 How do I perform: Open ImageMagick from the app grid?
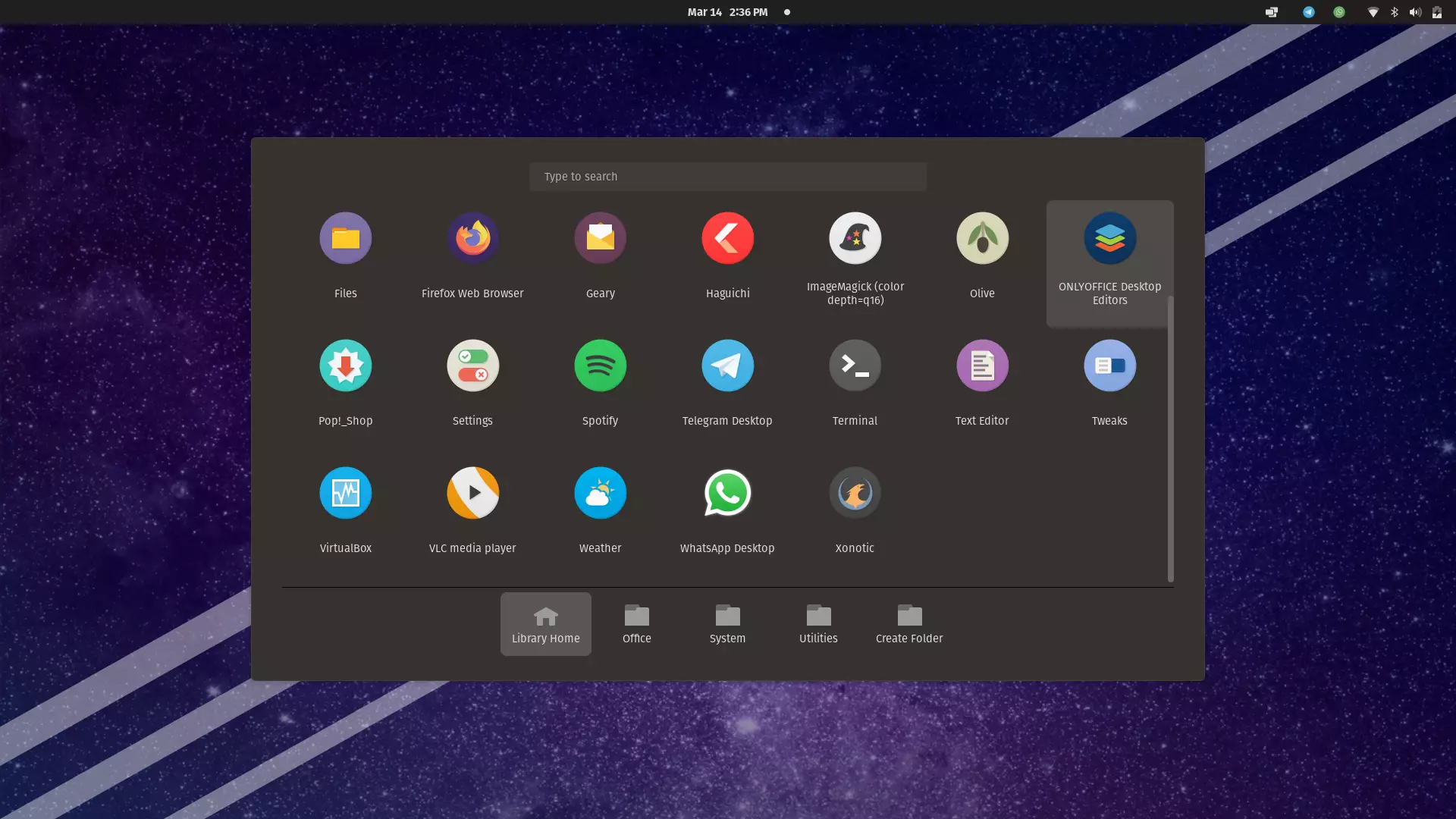855,239
